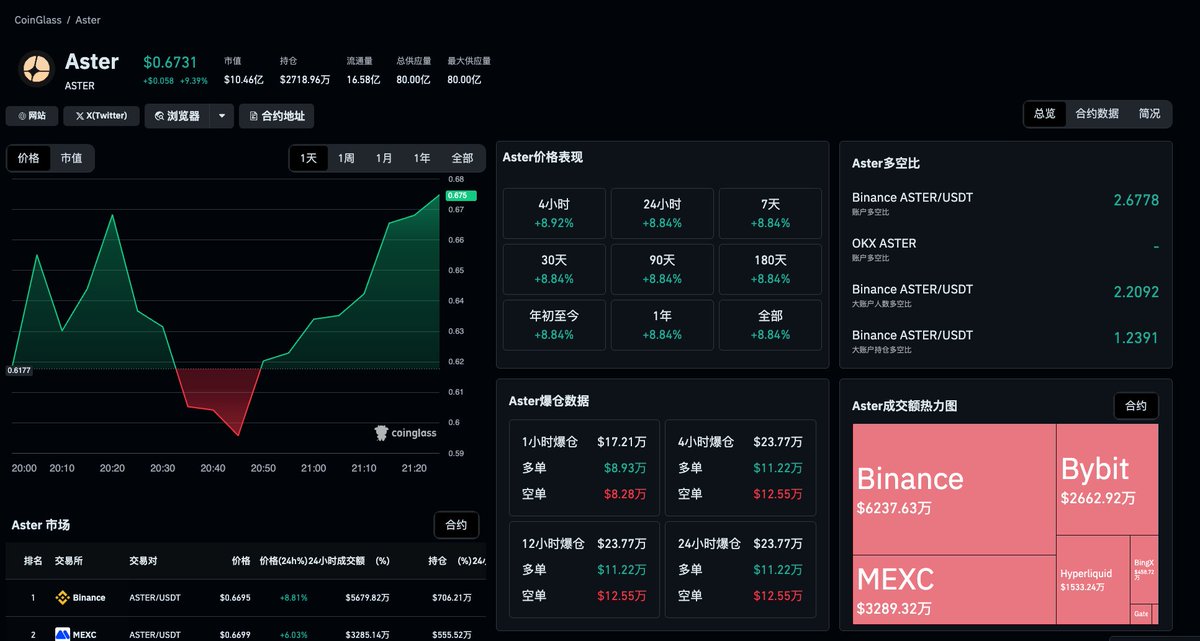Click the Aster breadcrumb link
This screenshot has width=1200, height=641.
[x=88, y=20]
